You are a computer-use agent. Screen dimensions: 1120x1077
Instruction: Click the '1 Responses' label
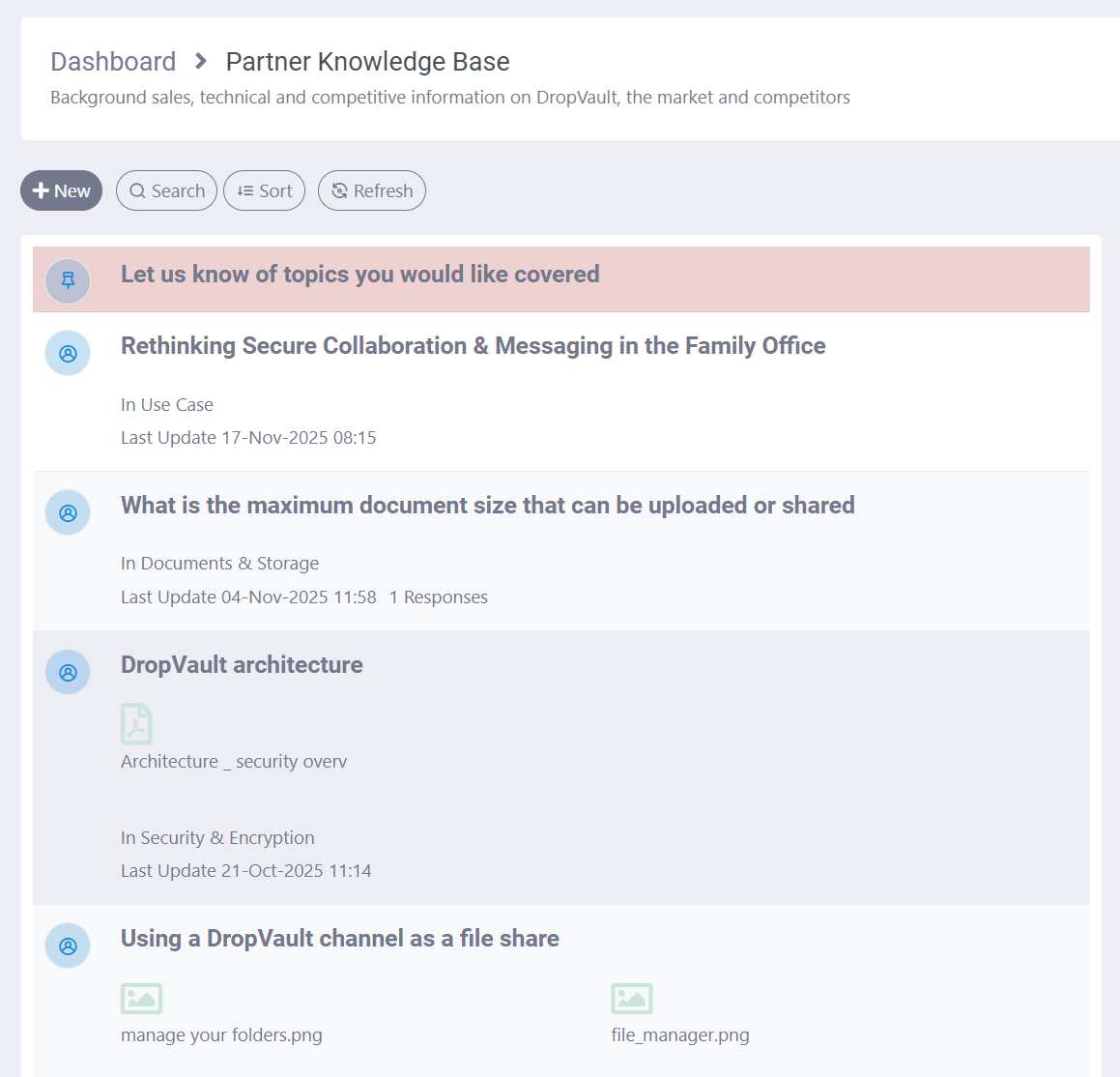(x=439, y=597)
